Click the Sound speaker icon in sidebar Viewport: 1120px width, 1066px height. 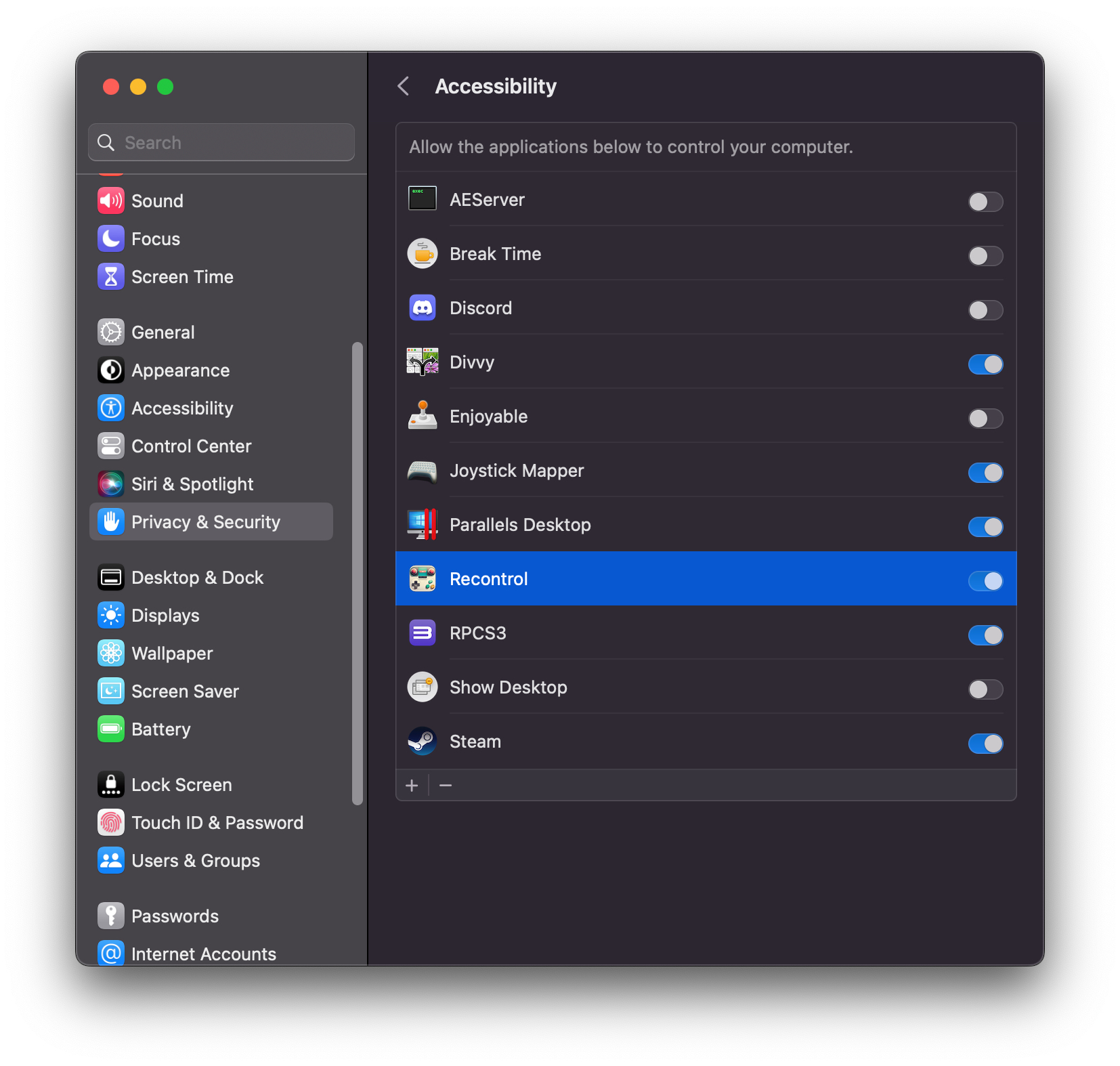(111, 200)
